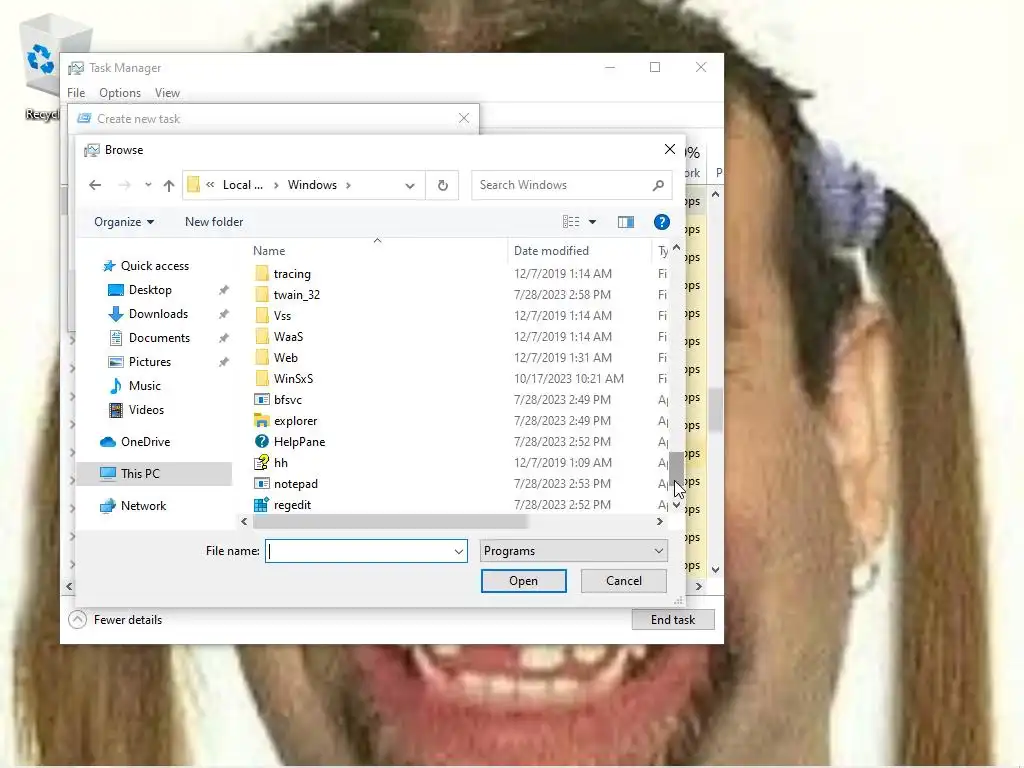Open the blue Help question mark icon
Image resolution: width=1024 pixels, height=768 pixels.
click(662, 222)
